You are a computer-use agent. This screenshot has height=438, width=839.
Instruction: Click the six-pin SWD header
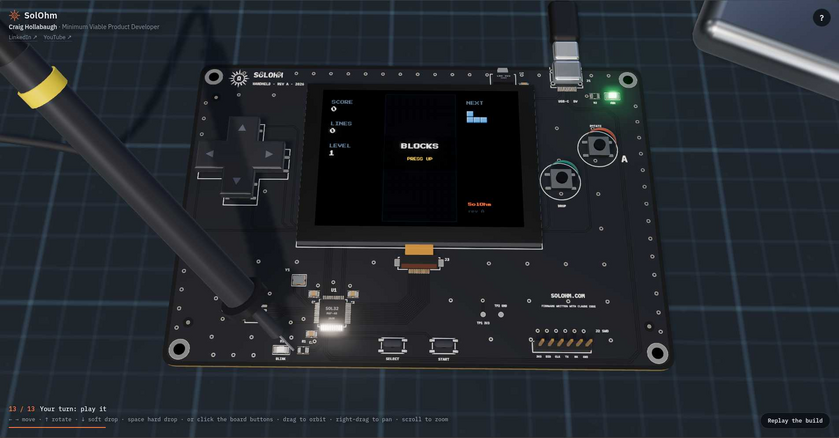(x=563, y=343)
